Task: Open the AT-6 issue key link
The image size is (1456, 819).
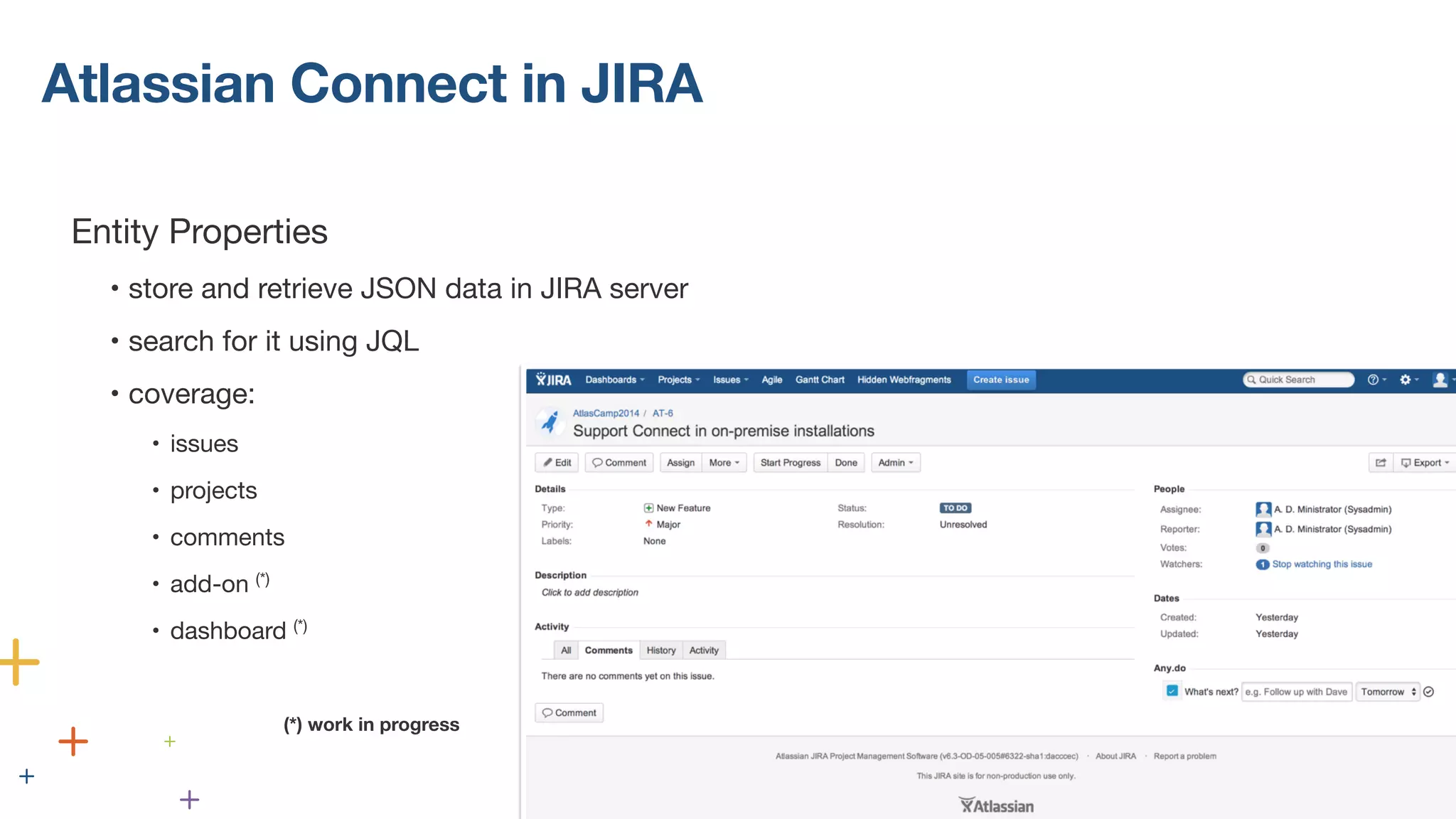Action: tap(663, 413)
